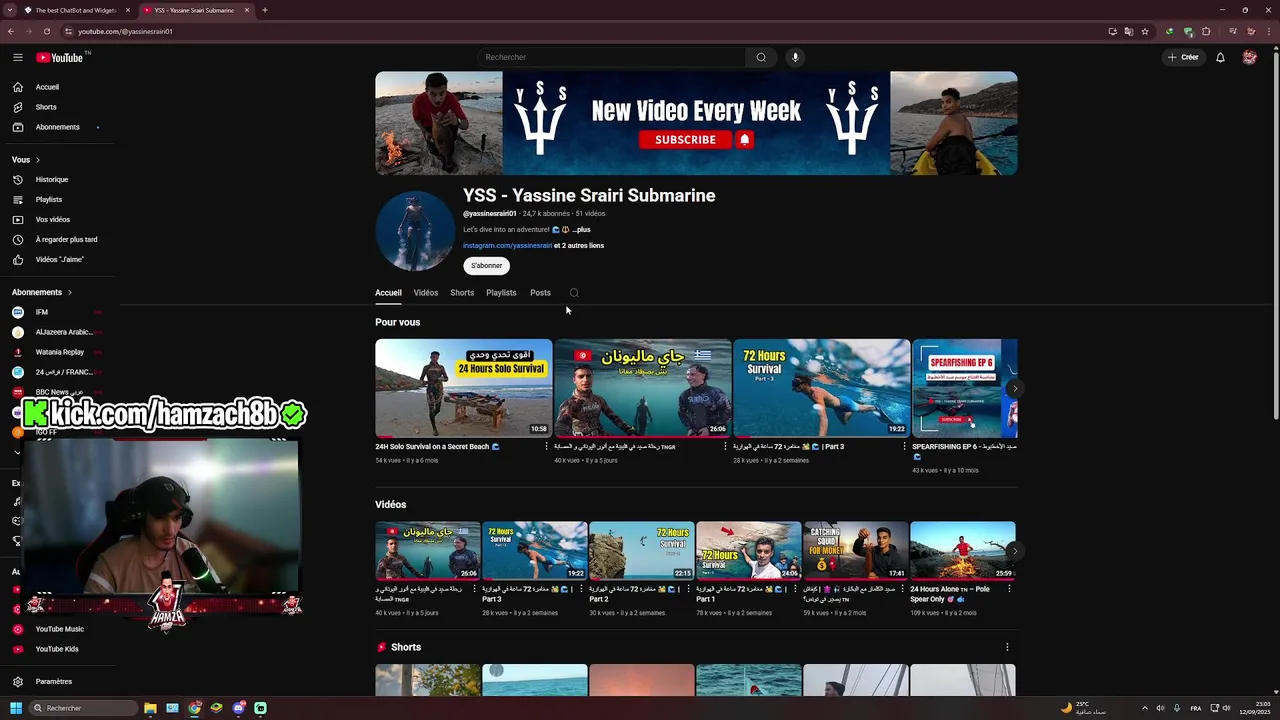Open the 'Catching Squid for Money' video thumbnail
Screen dimensions: 1280x720
click(856, 550)
